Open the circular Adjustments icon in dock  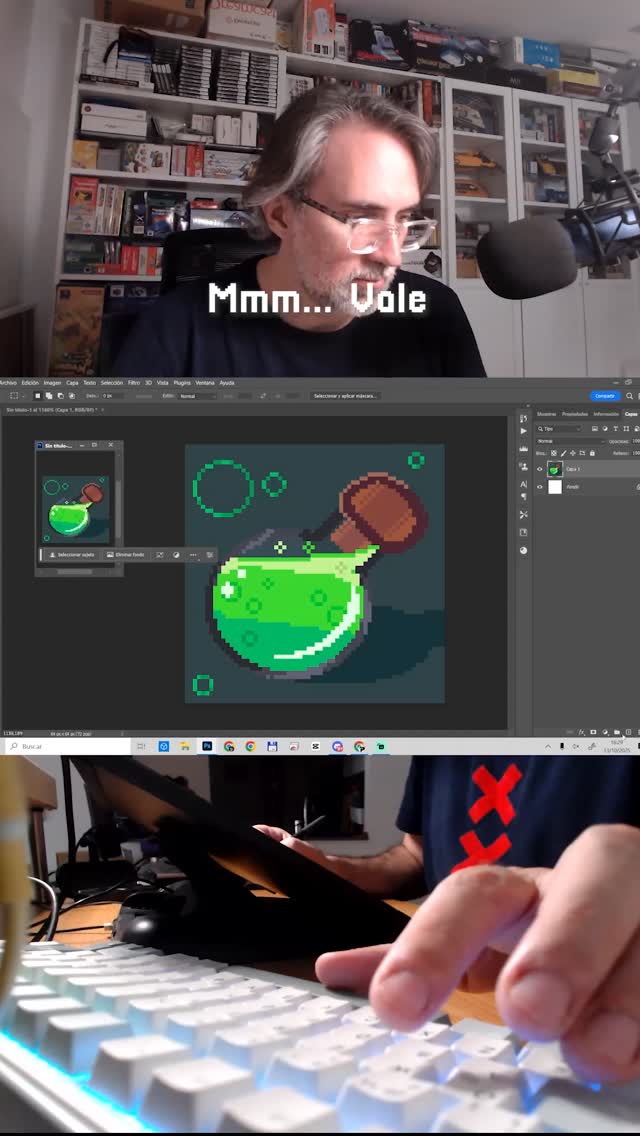pos(523,550)
